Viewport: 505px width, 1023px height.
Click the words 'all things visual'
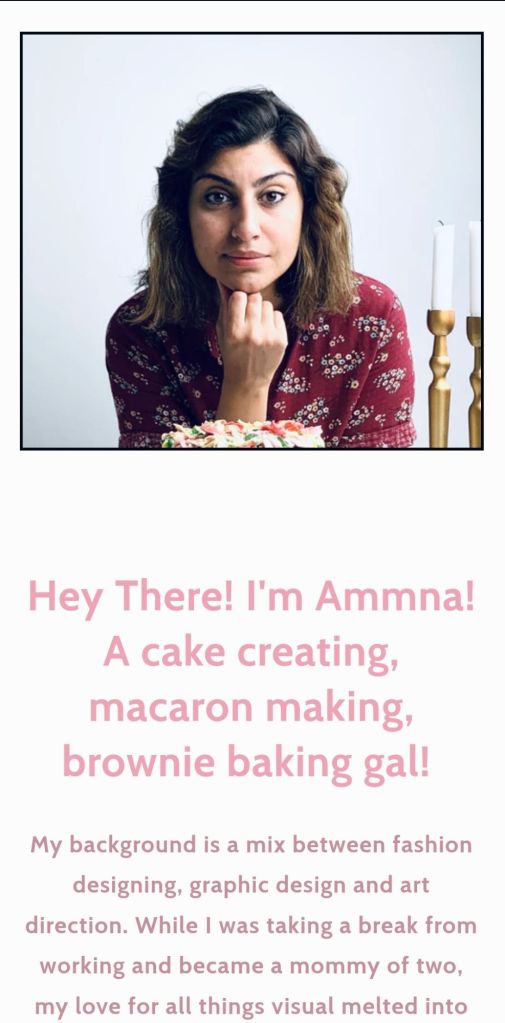pos(252,1007)
